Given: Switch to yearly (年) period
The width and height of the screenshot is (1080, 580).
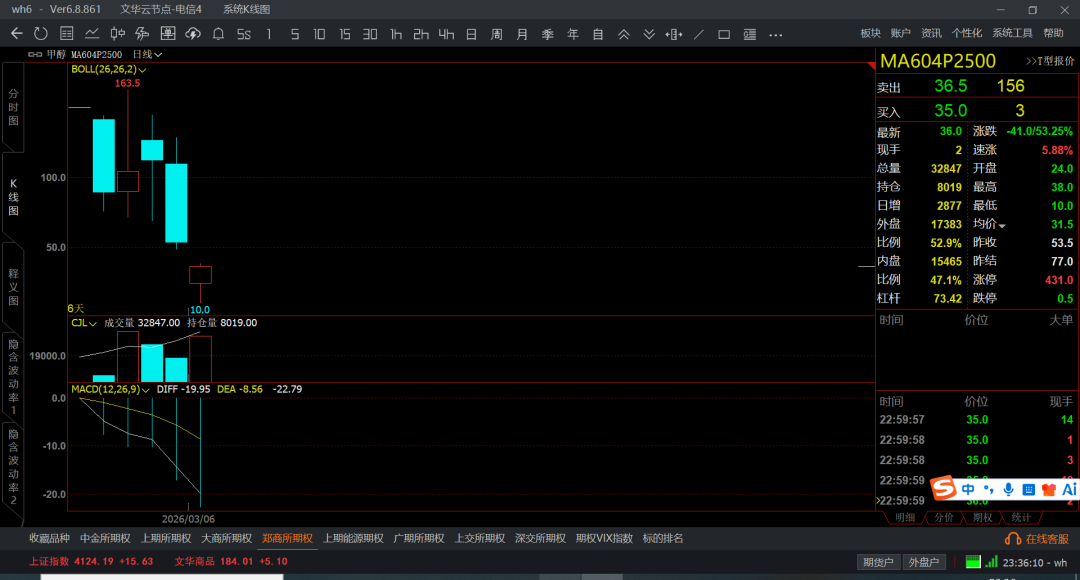Looking at the screenshot, I should (572, 34).
